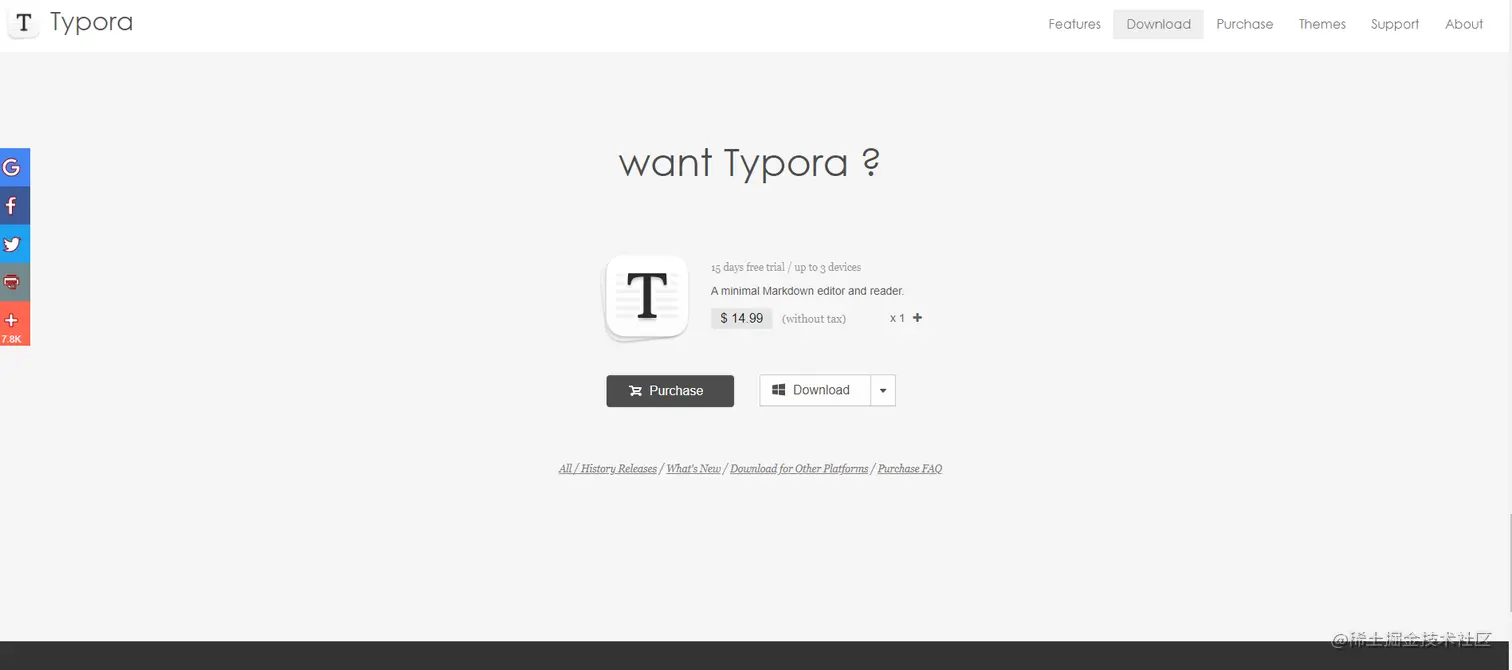1512x670 pixels.
Task: Click the 'x 1' quantity text
Action: (x=897, y=318)
